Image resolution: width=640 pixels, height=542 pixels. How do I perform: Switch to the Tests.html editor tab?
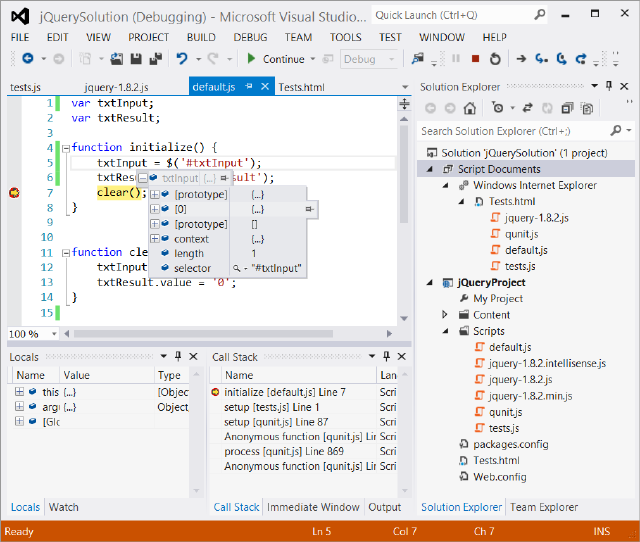(x=301, y=87)
